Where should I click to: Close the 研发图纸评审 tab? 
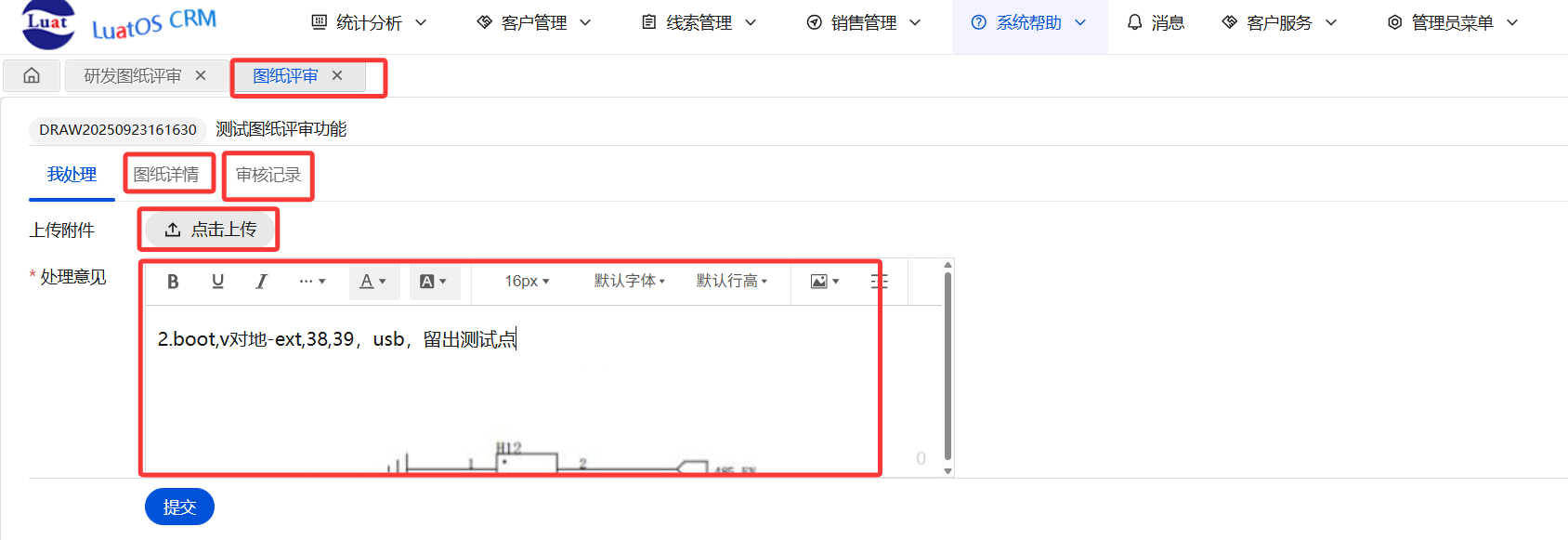[x=201, y=75]
